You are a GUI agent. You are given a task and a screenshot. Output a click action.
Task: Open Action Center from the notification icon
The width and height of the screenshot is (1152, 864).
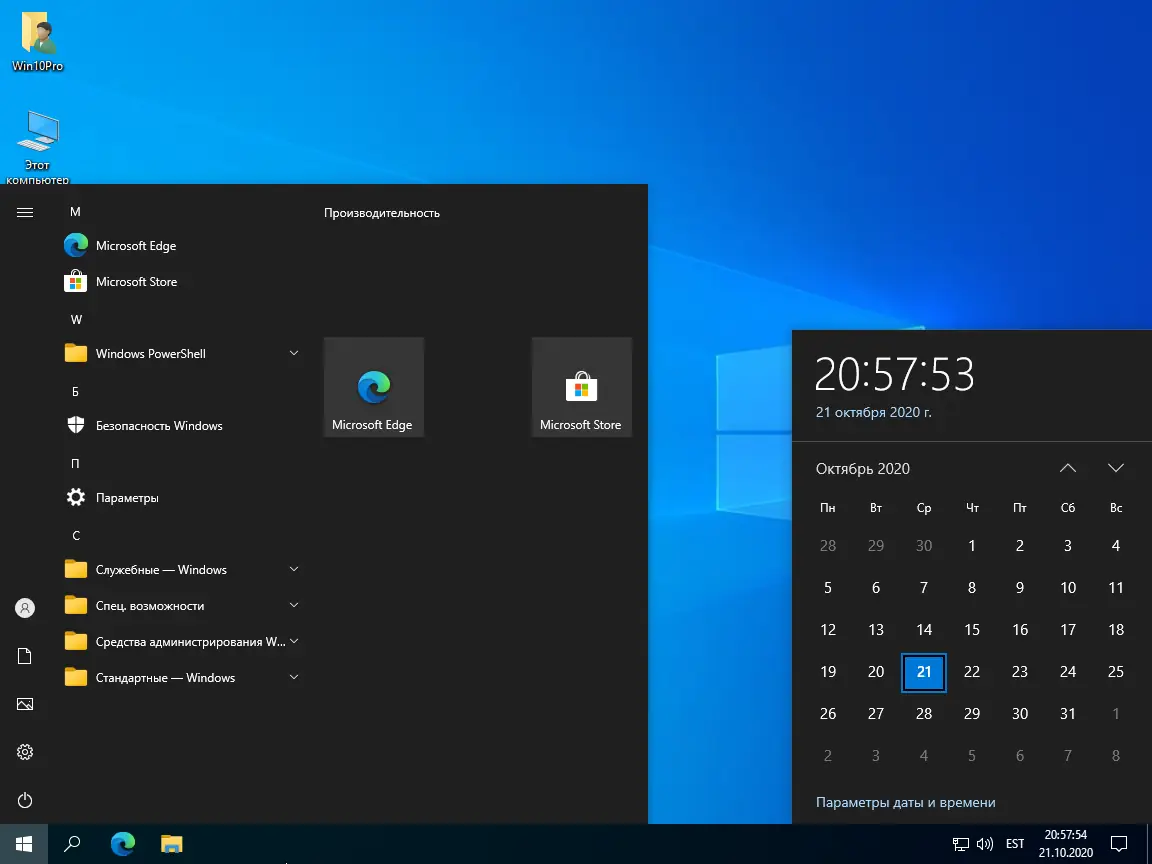pos(1119,843)
